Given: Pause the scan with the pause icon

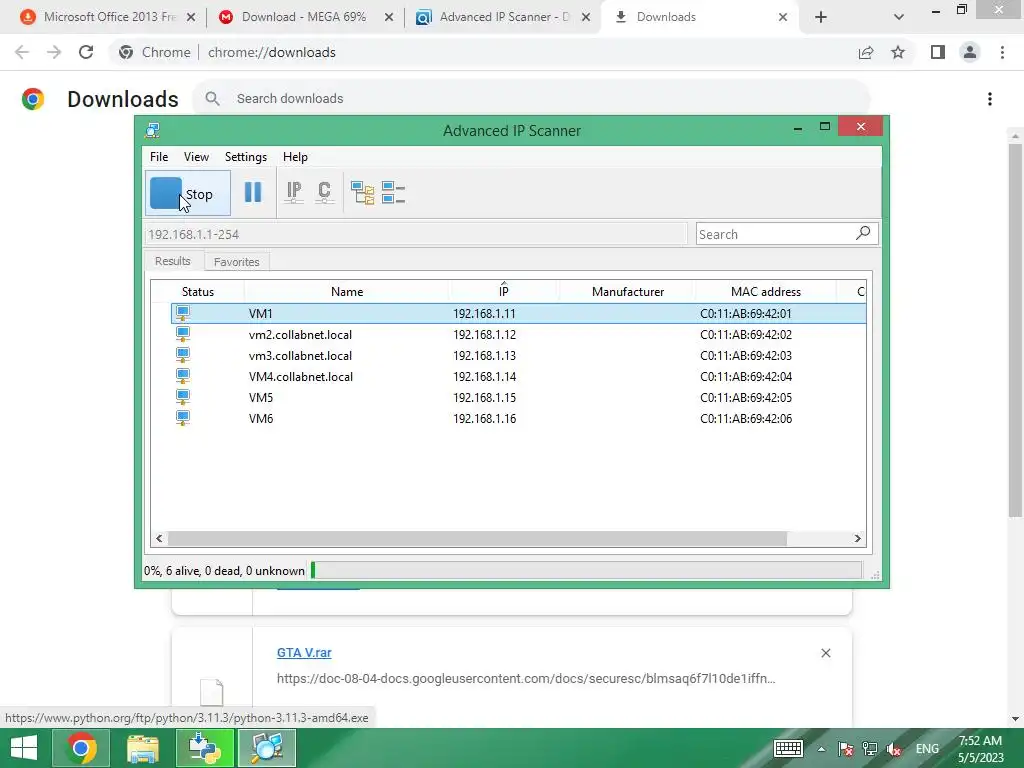Looking at the screenshot, I should pyautogui.click(x=253, y=192).
